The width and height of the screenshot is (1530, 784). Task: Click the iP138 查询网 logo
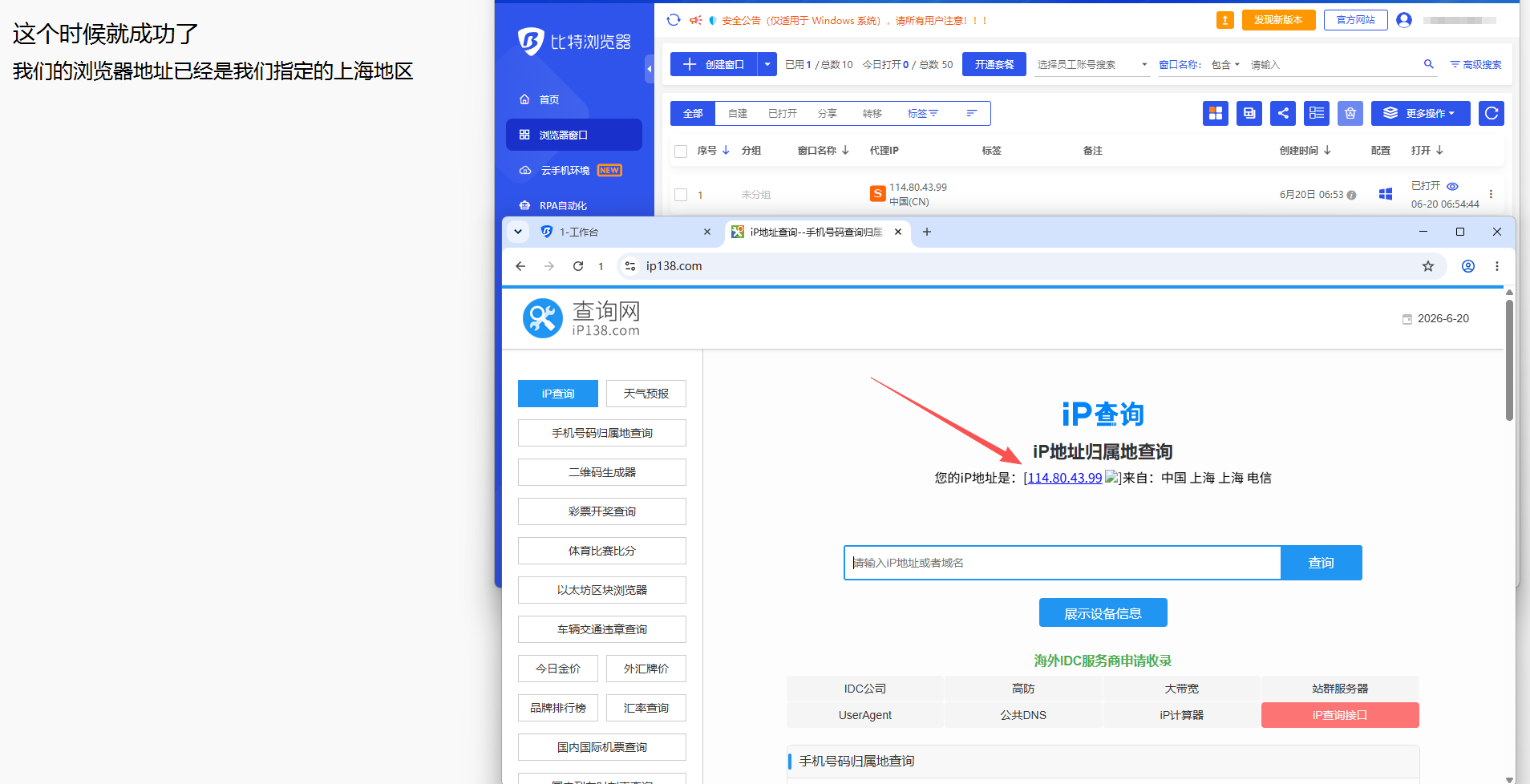coord(582,318)
